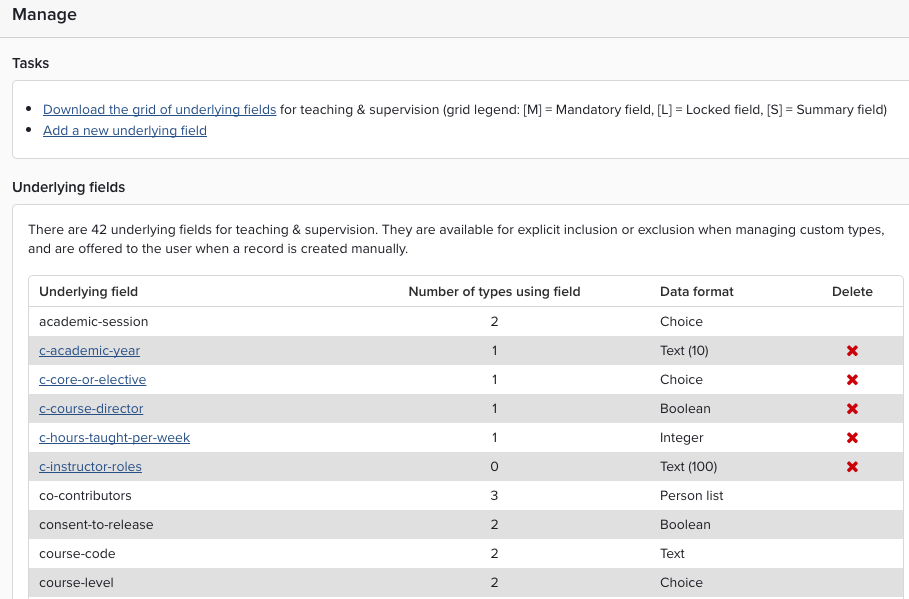The height and width of the screenshot is (599, 909).
Task: Click the Data format column header
Action: 696,292
